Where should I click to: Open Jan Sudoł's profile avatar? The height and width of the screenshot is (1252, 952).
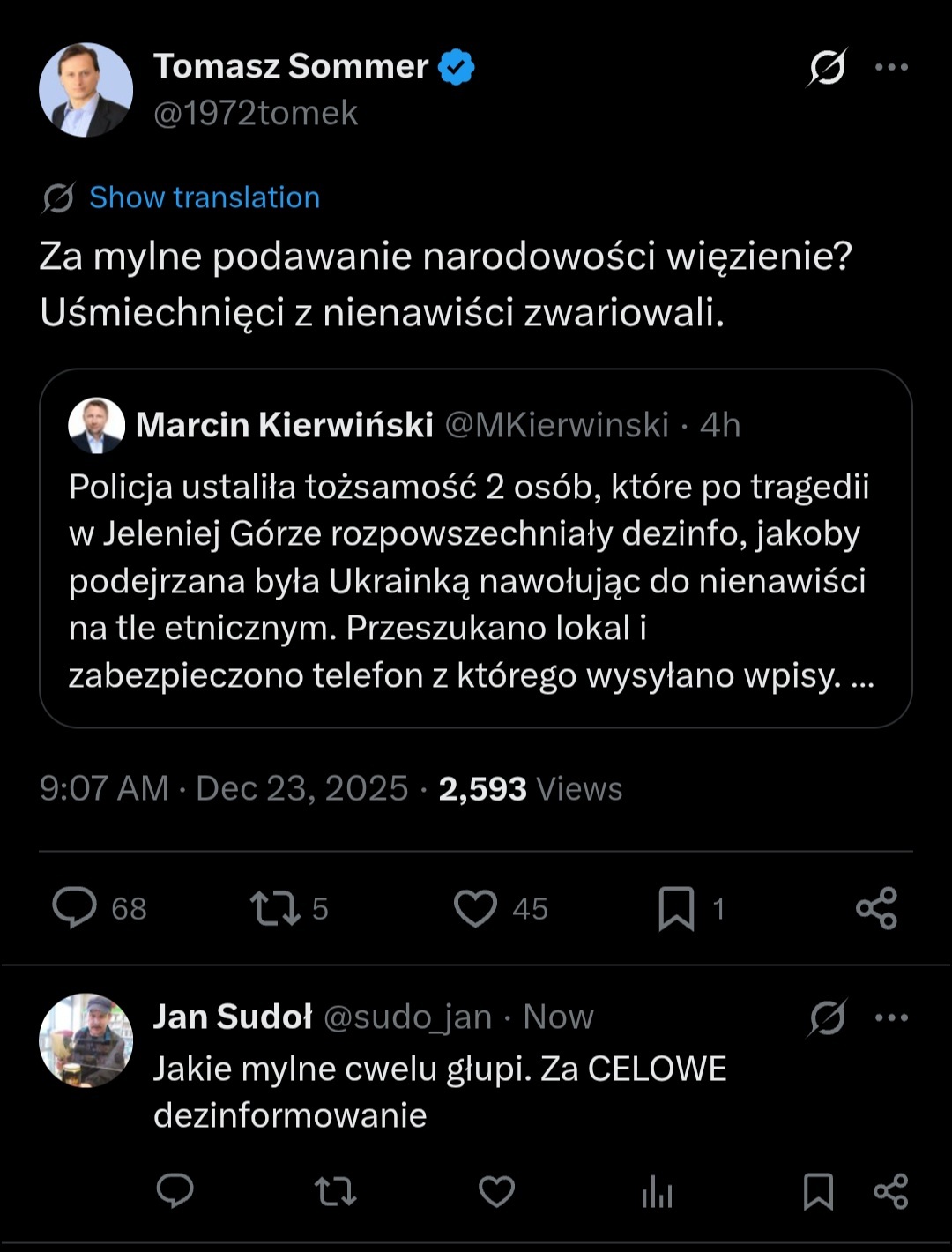coord(86,1040)
